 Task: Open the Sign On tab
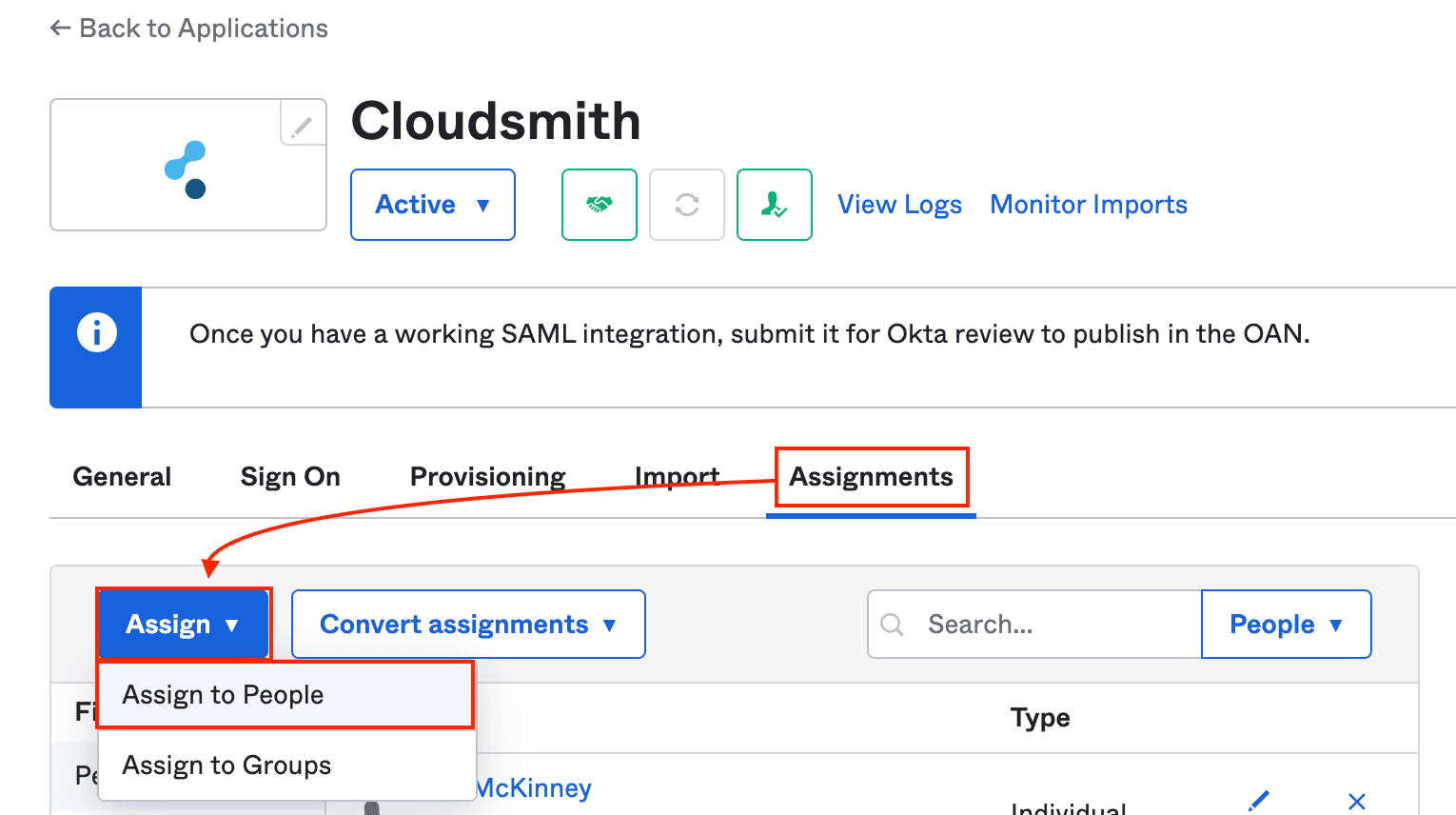pos(290,477)
